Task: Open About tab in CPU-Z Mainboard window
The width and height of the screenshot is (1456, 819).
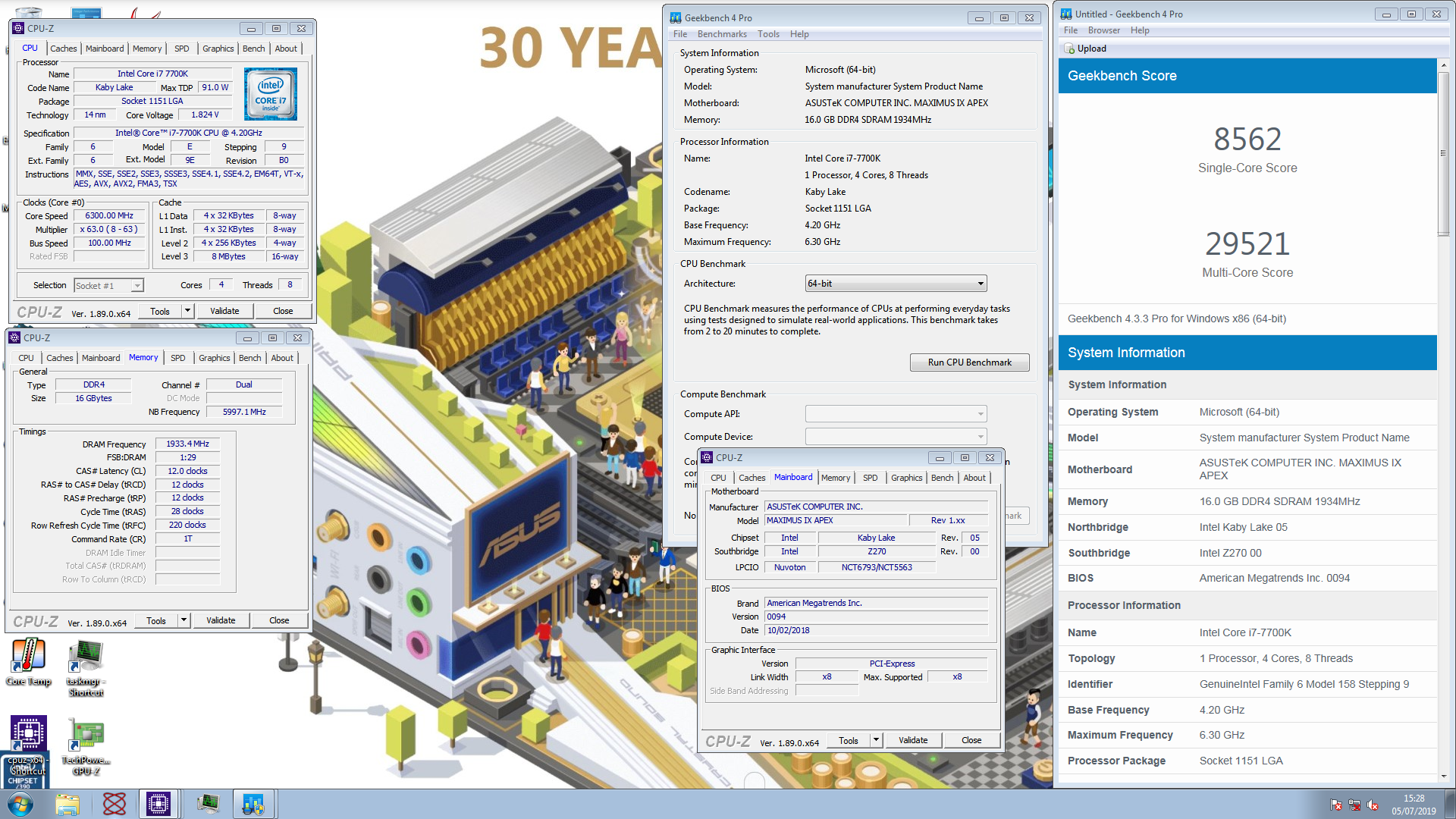Action: coord(974,478)
